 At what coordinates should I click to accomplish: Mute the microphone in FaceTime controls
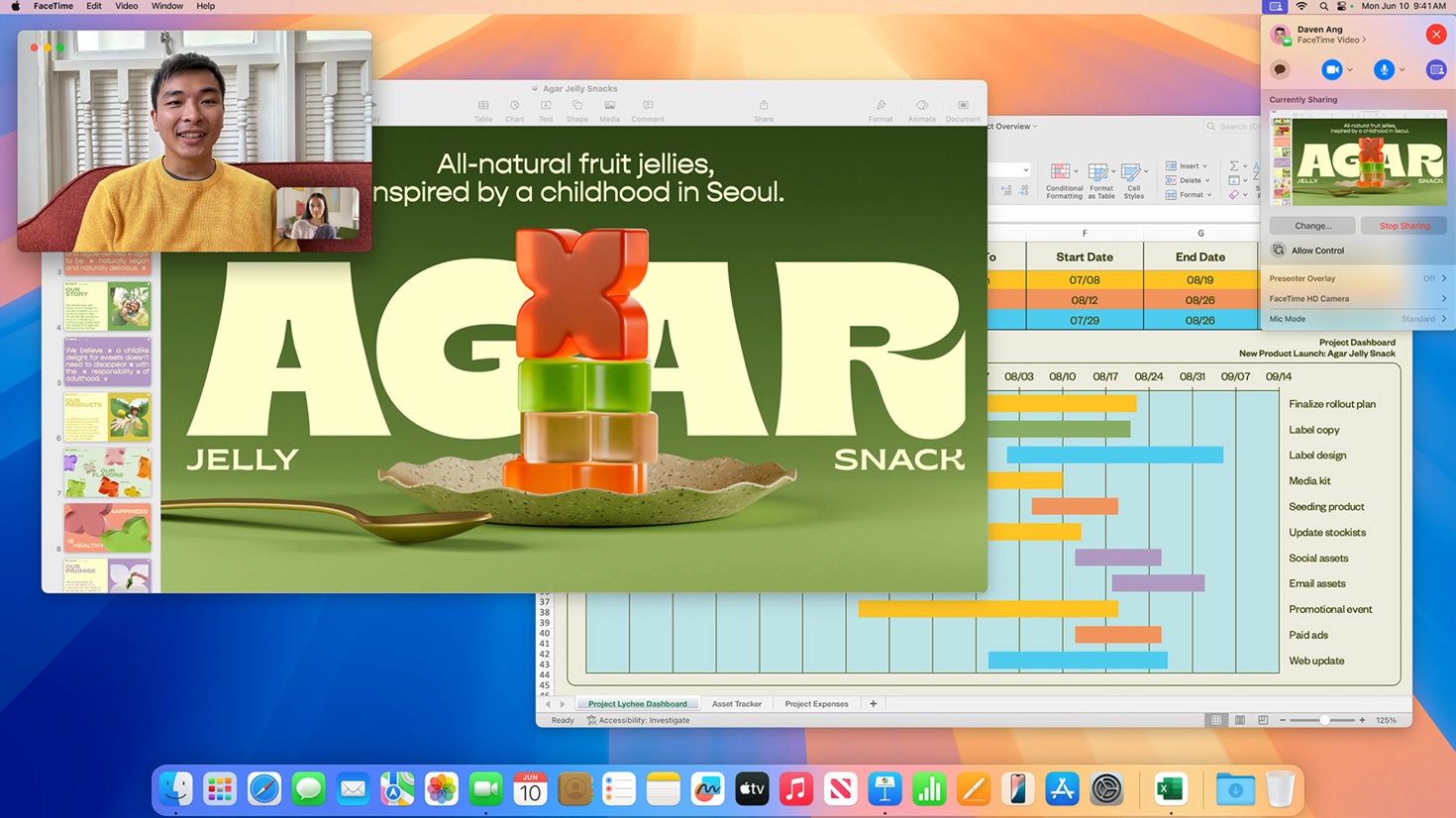[x=1383, y=70]
